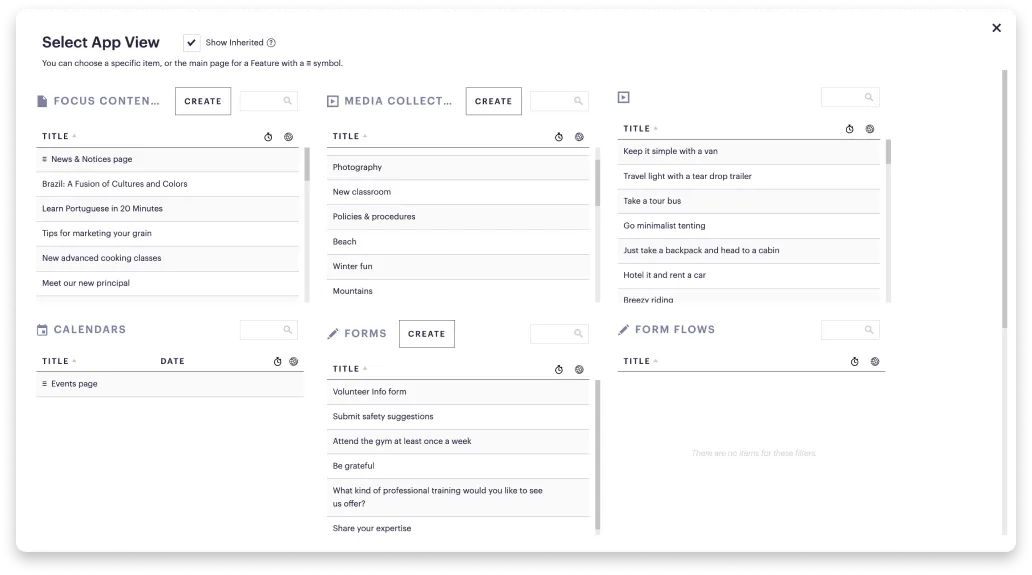The image size is (1032, 575).
Task: Click the Focus Content list scrollbar
Action: coord(307,164)
